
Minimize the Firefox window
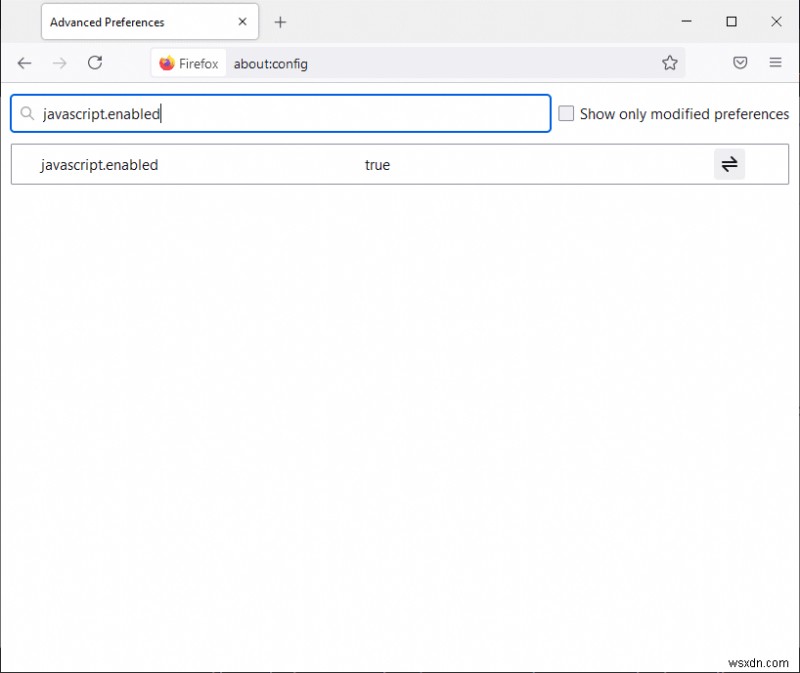(x=686, y=21)
